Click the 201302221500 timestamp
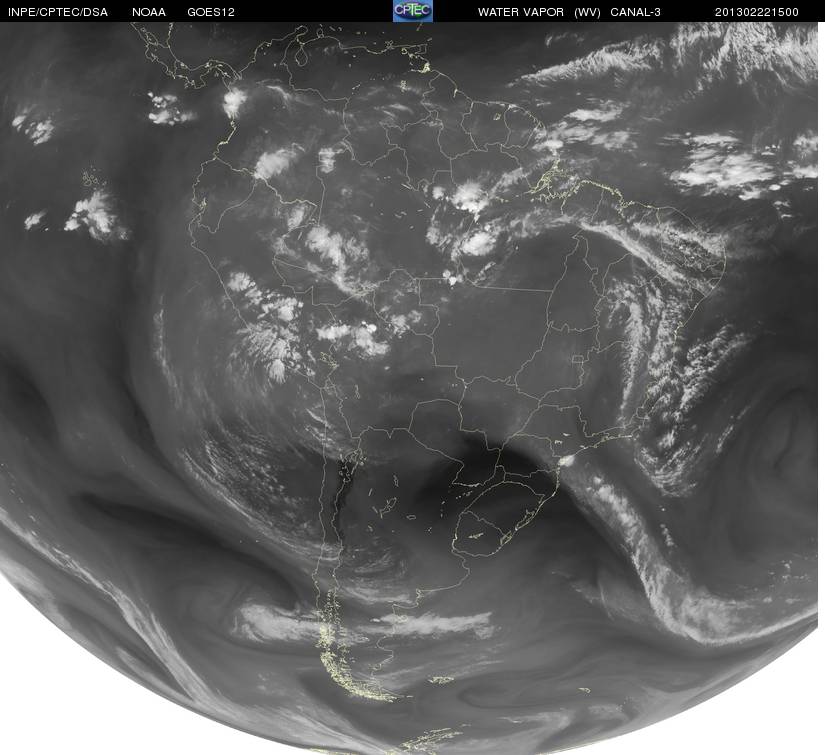 click(x=757, y=12)
